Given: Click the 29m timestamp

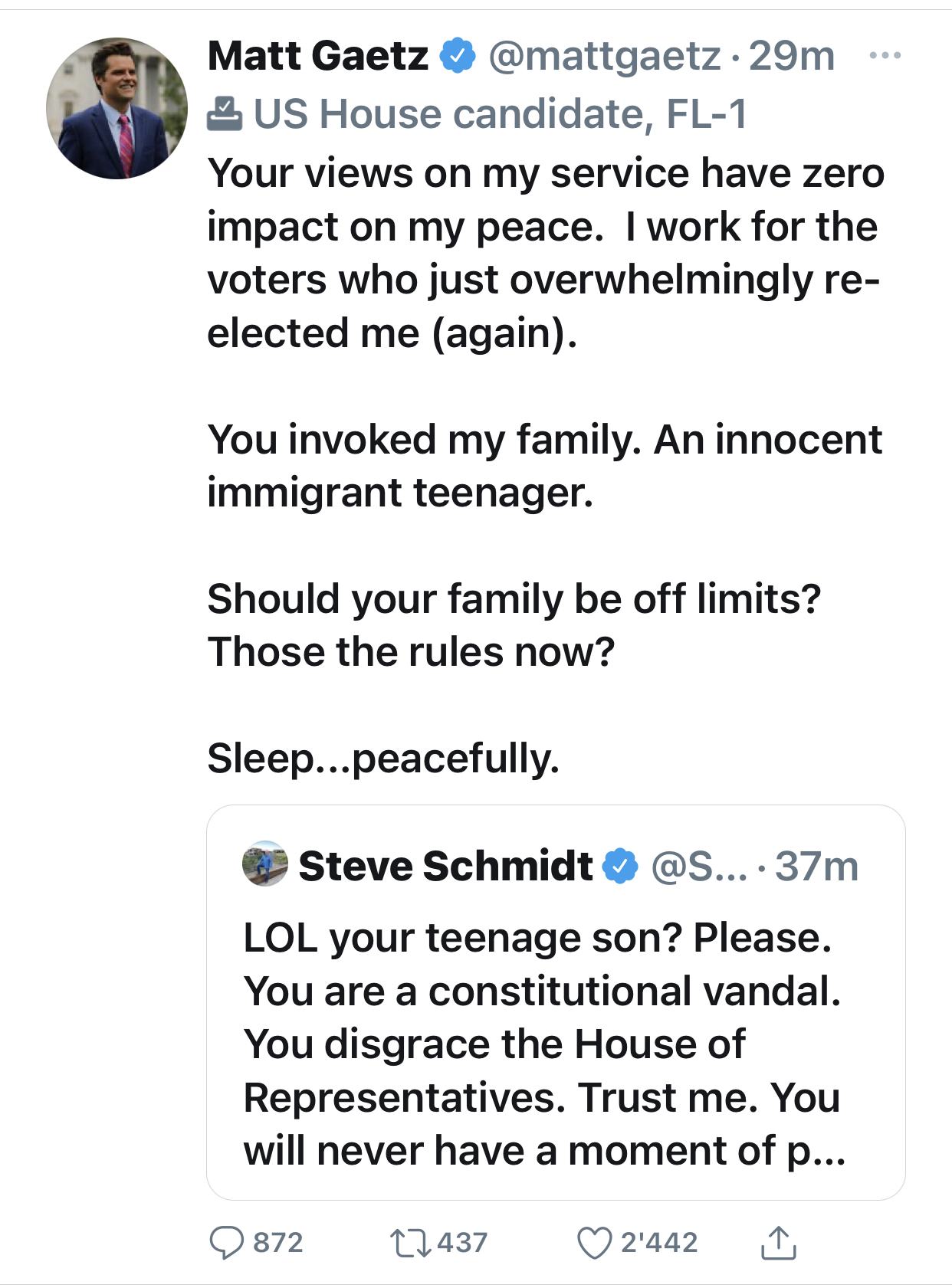Looking at the screenshot, I should pos(792,56).
